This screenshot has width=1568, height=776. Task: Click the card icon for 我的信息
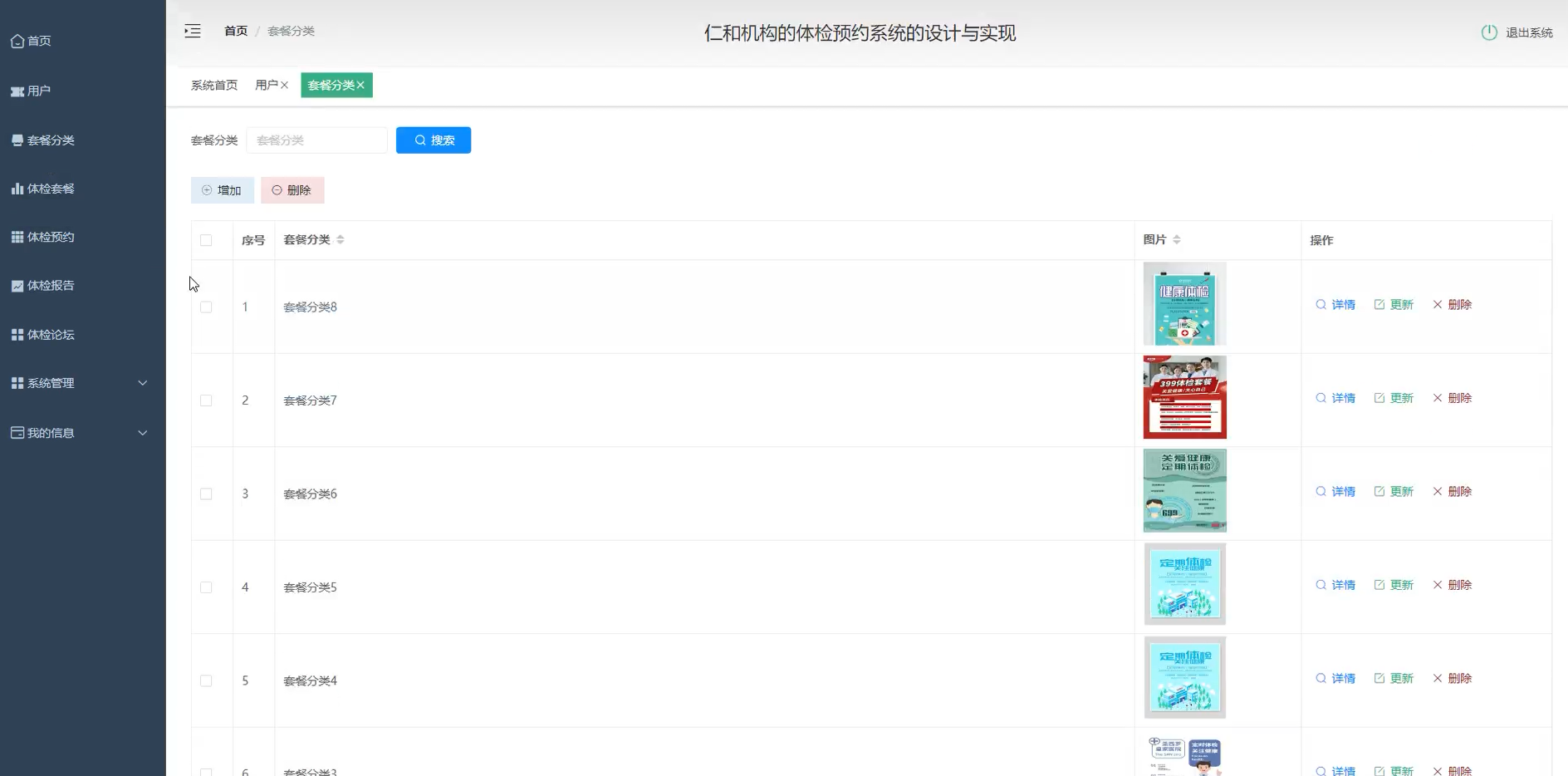(x=17, y=433)
